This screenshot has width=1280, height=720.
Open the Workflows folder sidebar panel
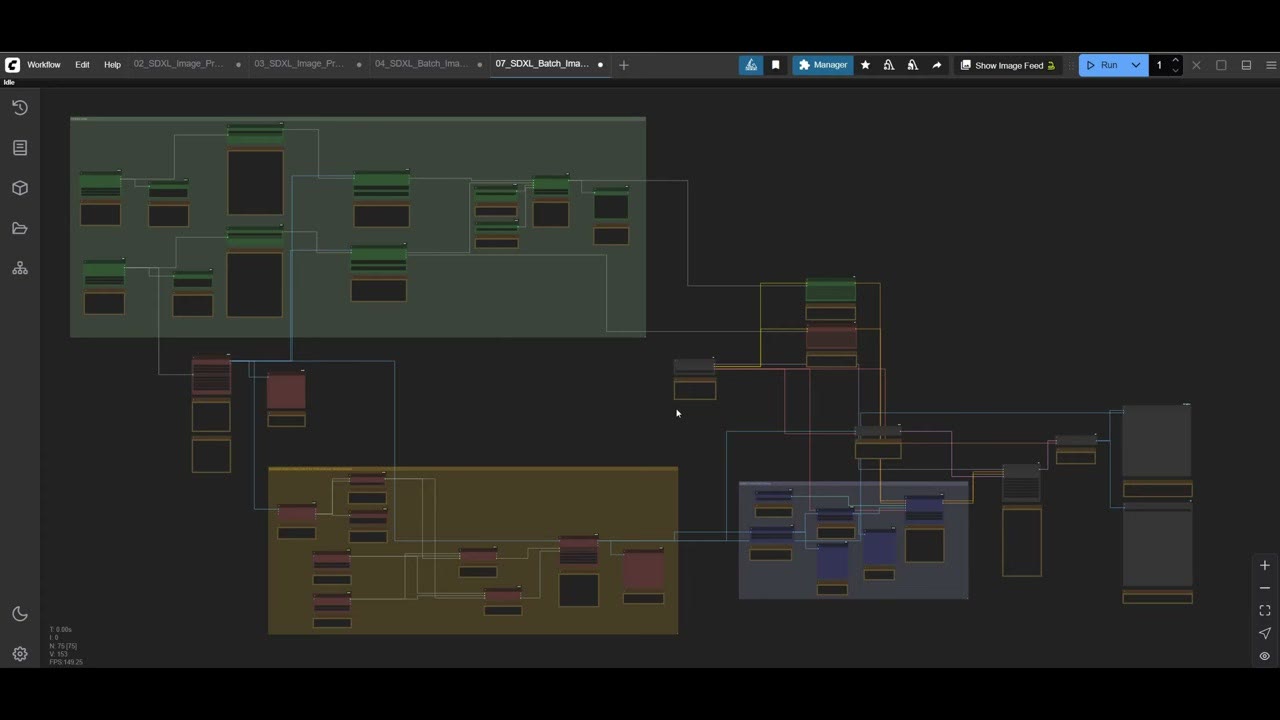20,228
